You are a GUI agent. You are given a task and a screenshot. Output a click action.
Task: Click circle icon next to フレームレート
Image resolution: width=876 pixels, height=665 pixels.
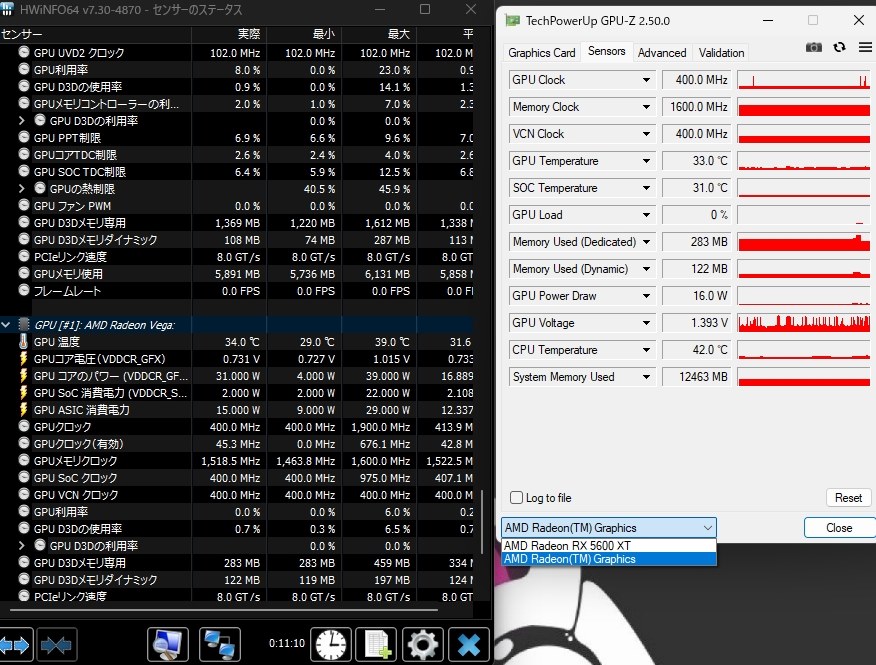(23, 291)
